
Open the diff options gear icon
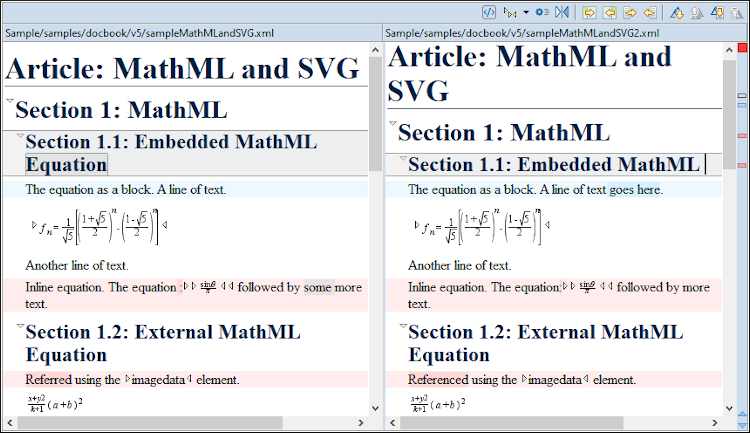(x=542, y=13)
